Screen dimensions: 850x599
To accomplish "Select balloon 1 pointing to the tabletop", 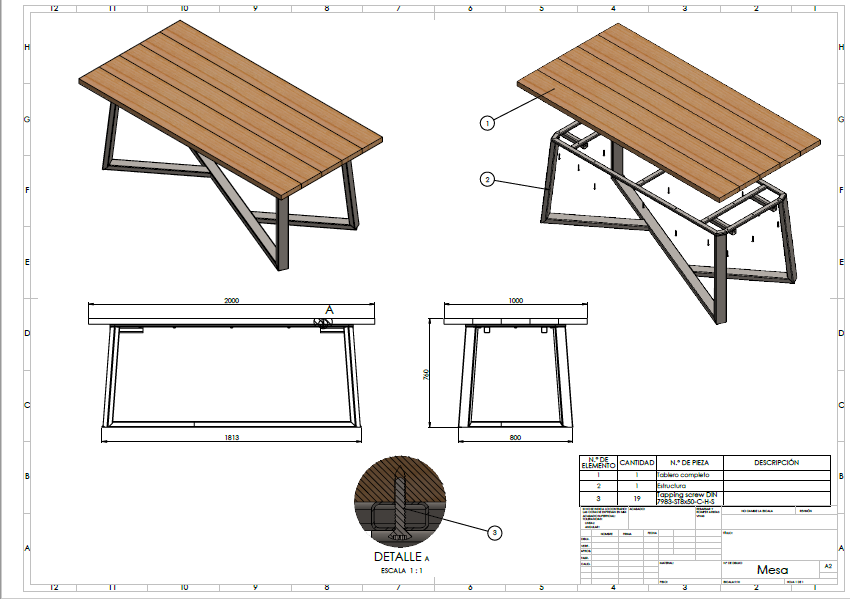I will 486,124.
